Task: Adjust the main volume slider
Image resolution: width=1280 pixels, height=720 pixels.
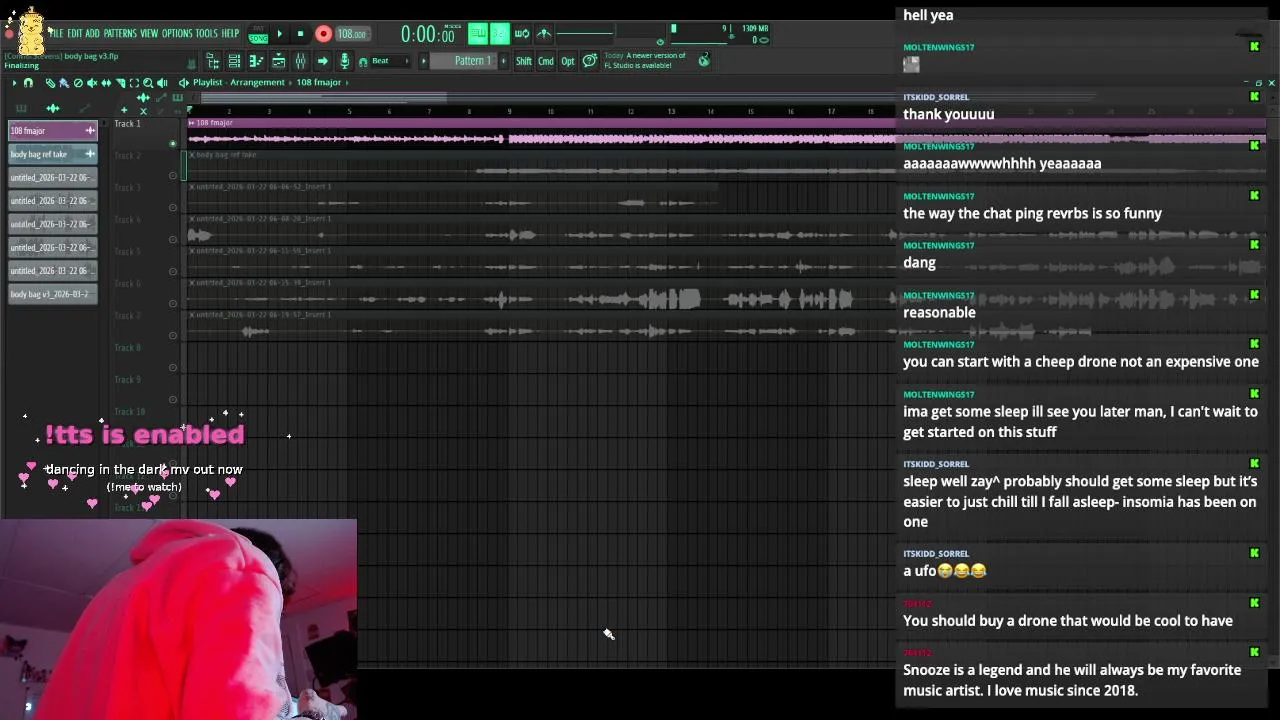Action: [x=659, y=42]
